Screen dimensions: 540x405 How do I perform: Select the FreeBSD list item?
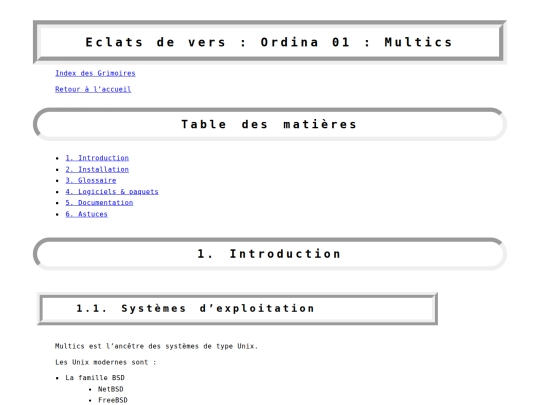point(113,400)
